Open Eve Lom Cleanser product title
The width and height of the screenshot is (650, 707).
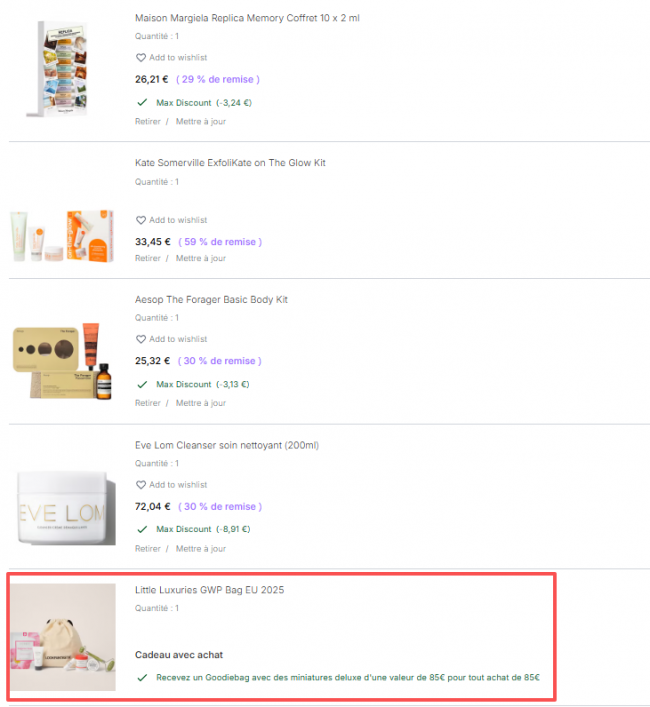click(x=227, y=445)
